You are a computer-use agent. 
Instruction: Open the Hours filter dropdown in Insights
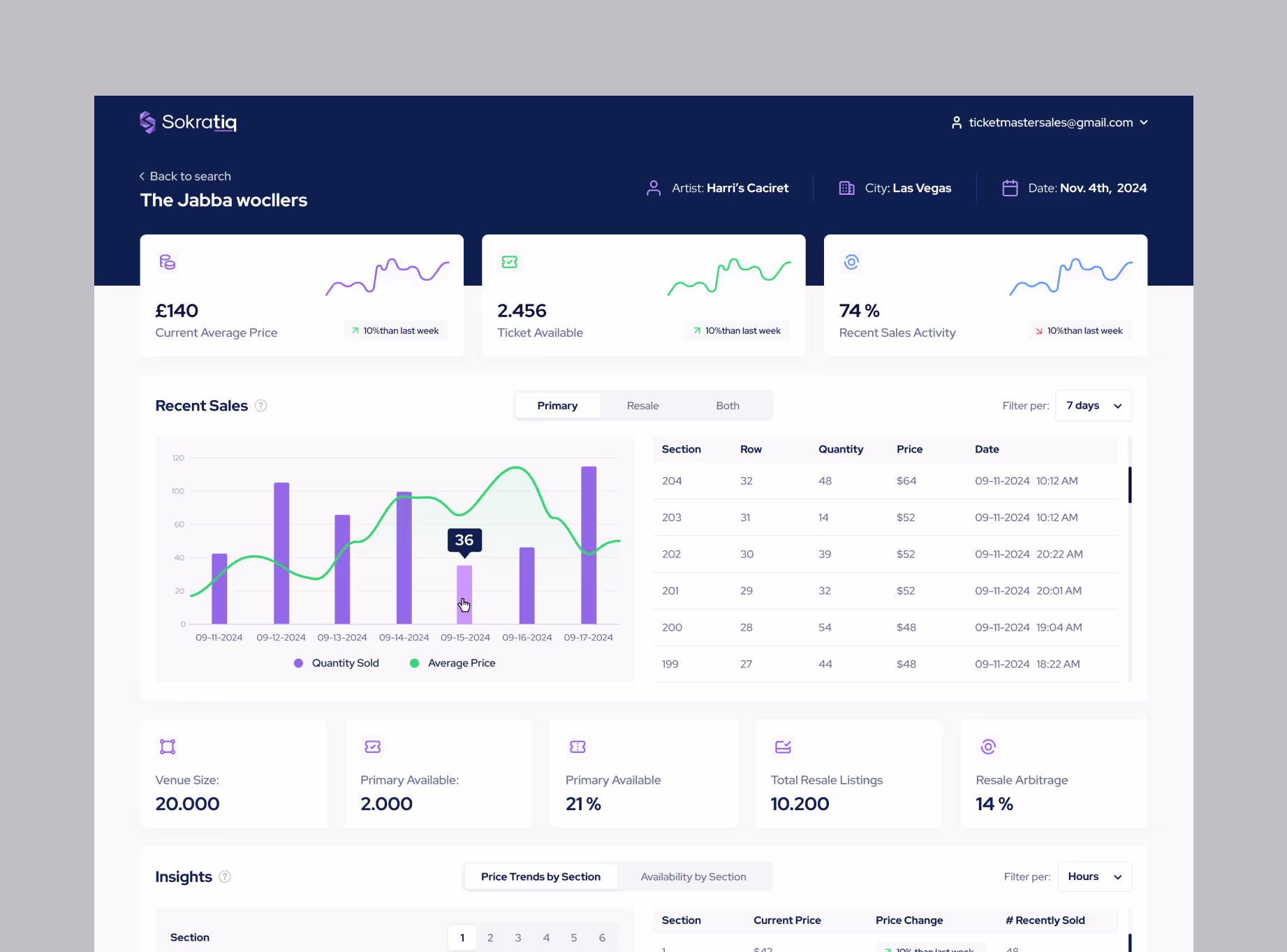click(1094, 877)
